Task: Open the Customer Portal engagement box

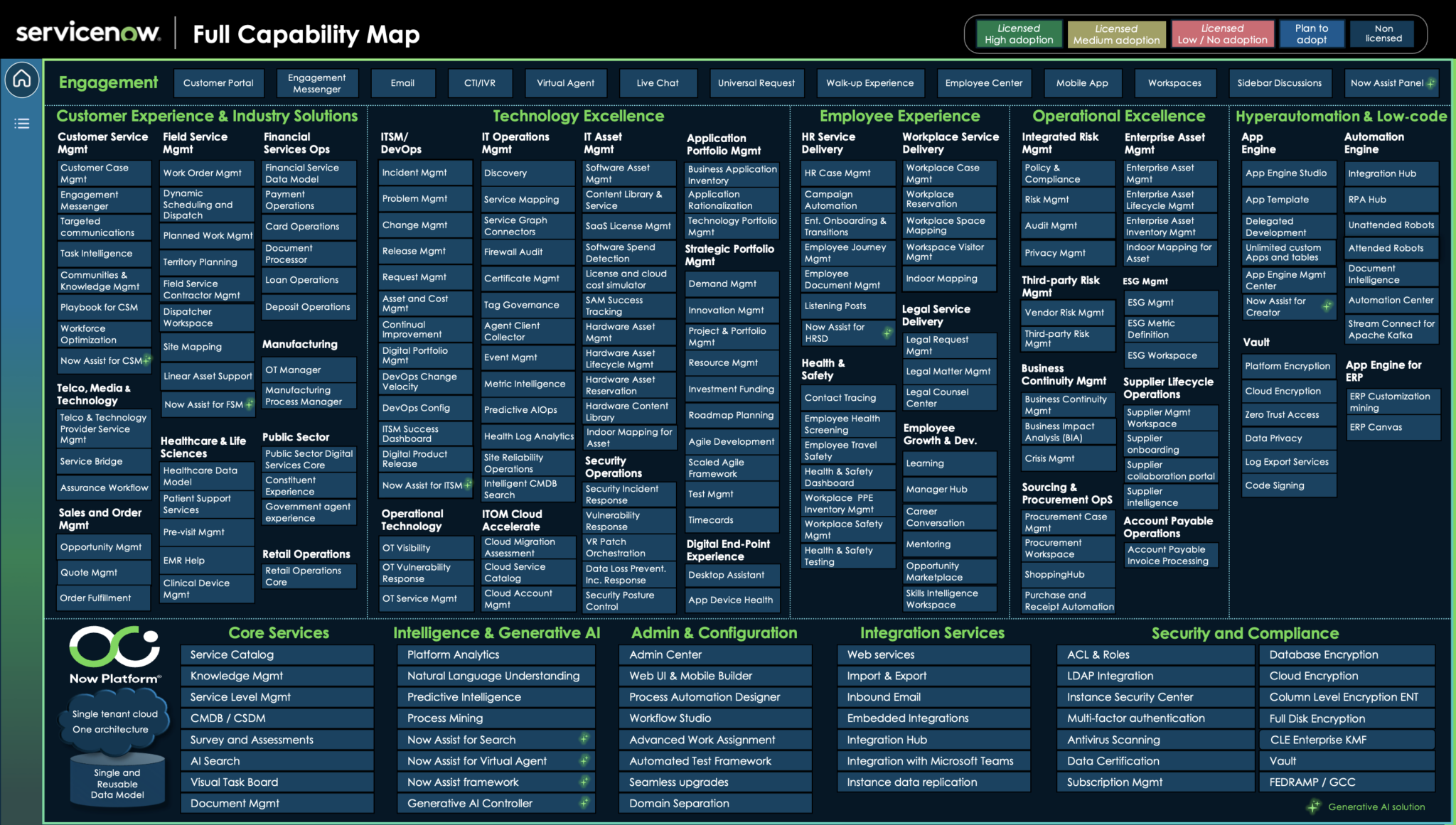Action: click(218, 83)
